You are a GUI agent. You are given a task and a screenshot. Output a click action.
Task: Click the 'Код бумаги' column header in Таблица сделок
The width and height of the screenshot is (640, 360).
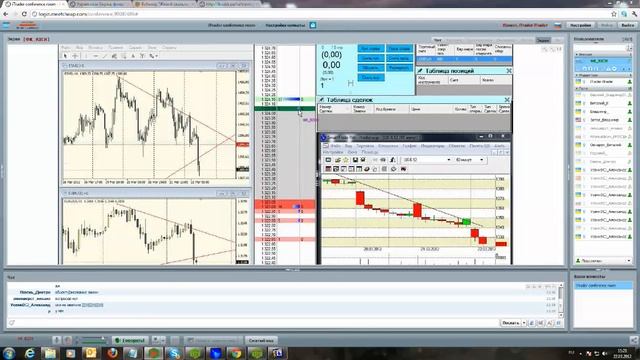click(x=386, y=109)
